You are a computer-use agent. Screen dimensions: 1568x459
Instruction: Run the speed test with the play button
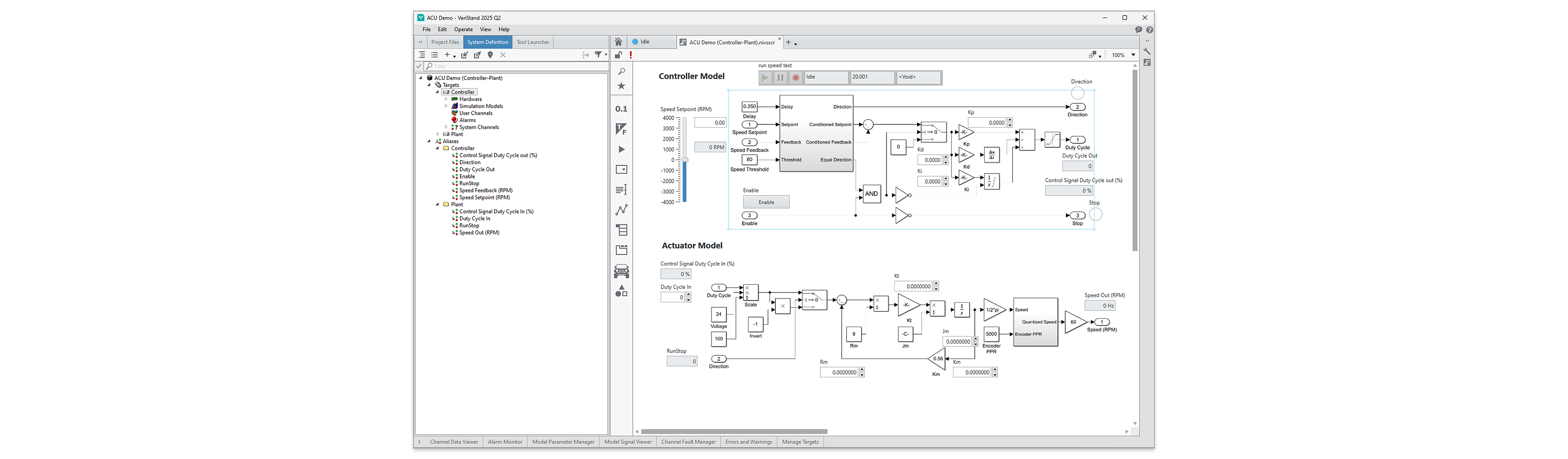coord(765,77)
